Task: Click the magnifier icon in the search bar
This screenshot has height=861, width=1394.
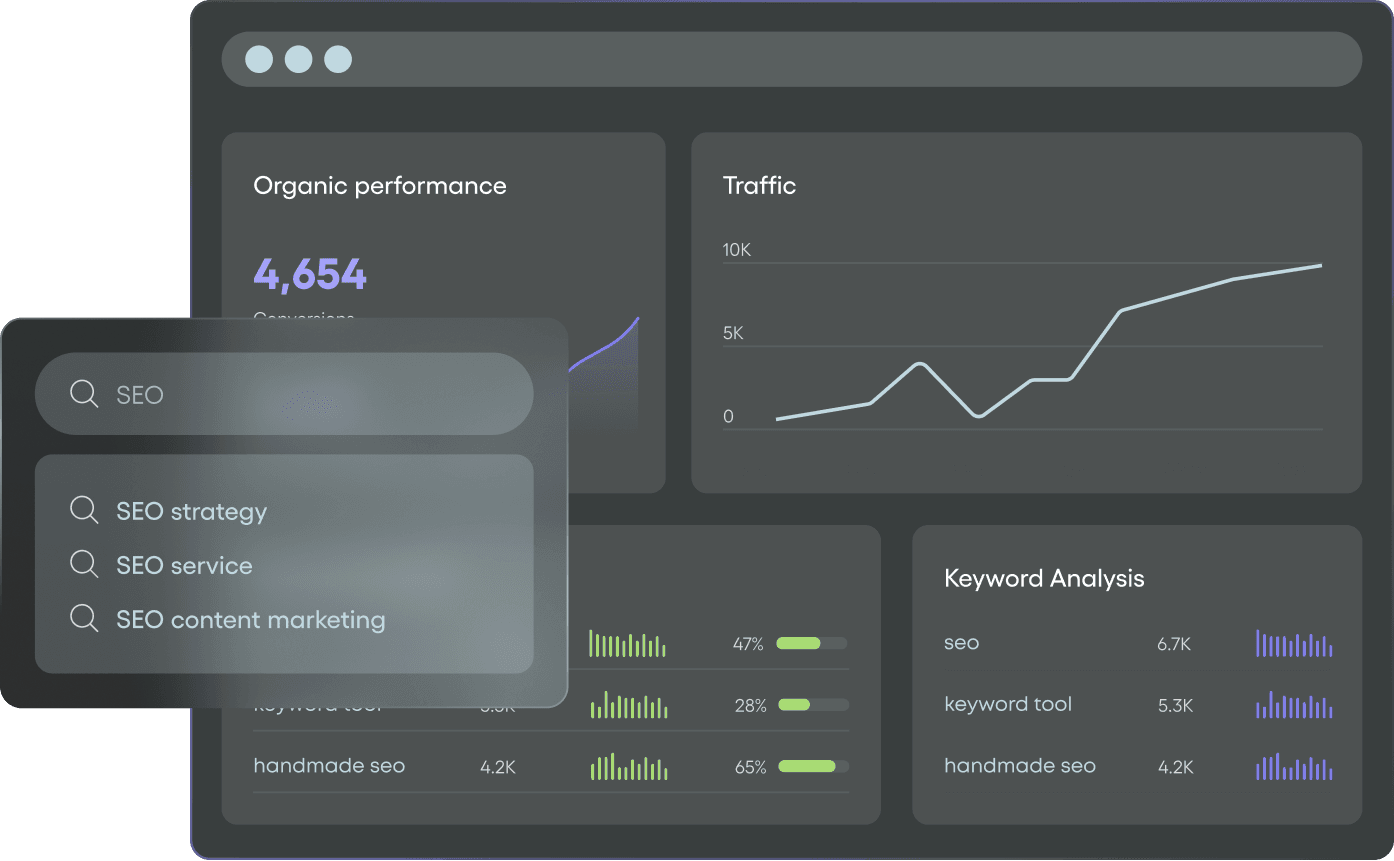Action: [x=84, y=394]
